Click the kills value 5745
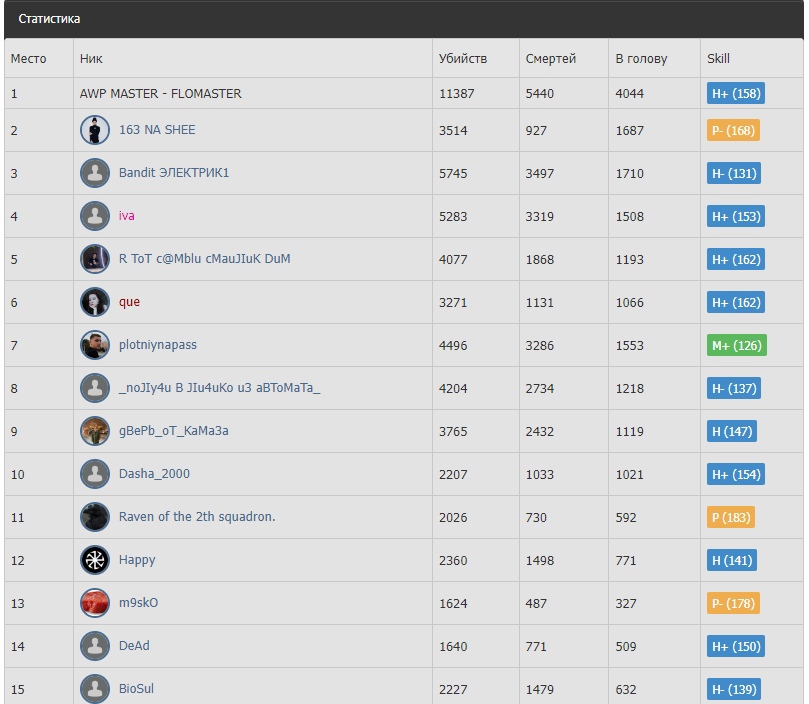Image resolution: width=809 pixels, height=704 pixels. pos(453,173)
